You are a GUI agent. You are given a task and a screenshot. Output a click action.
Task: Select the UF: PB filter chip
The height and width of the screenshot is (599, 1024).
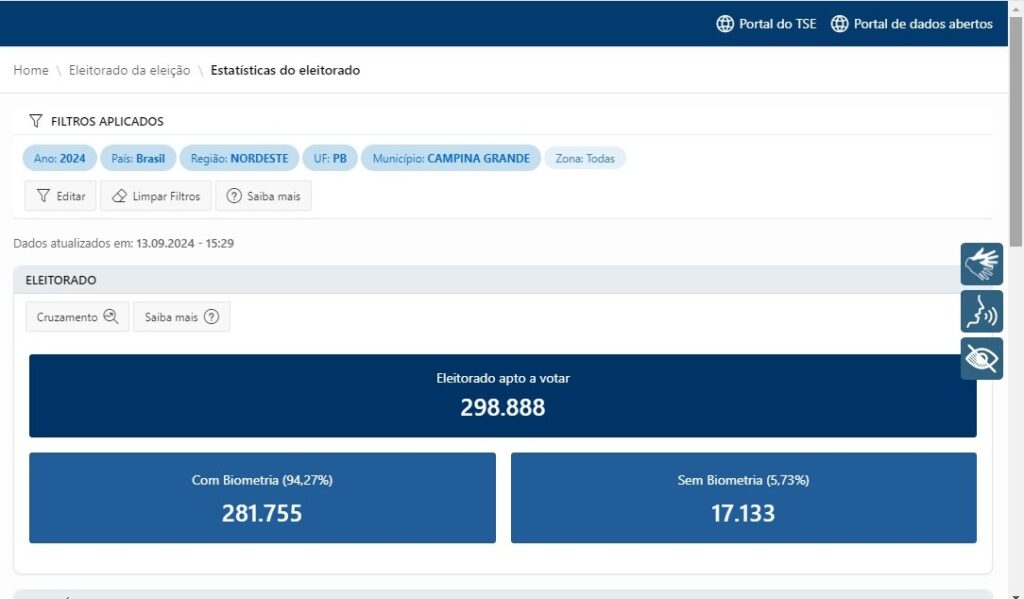(330, 158)
